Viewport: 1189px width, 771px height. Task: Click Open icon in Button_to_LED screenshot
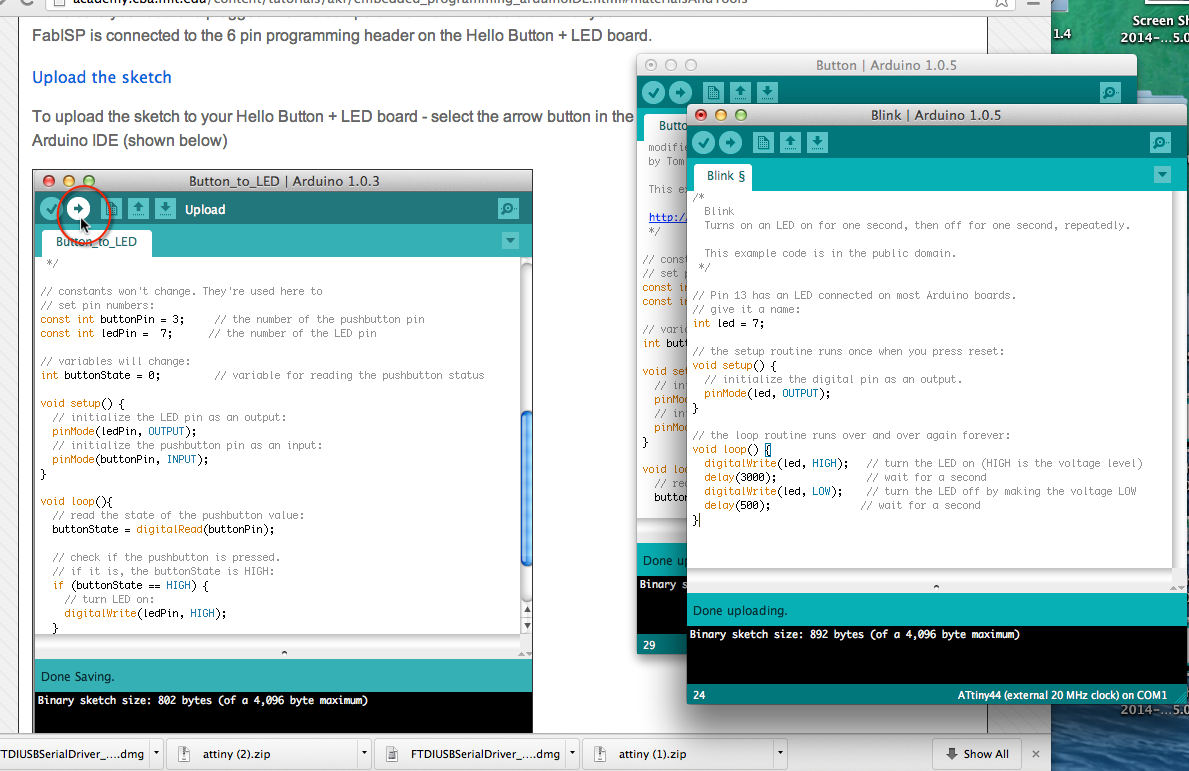[138, 208]
